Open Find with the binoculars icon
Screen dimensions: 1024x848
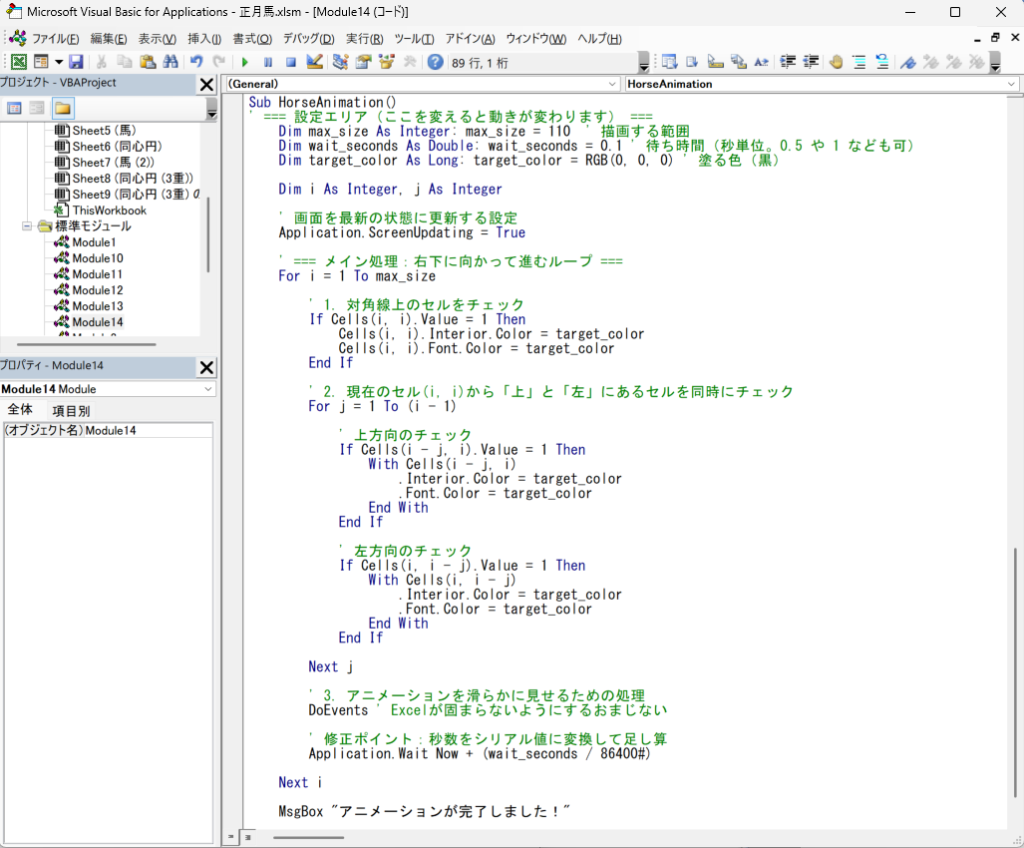coord(170,62)
